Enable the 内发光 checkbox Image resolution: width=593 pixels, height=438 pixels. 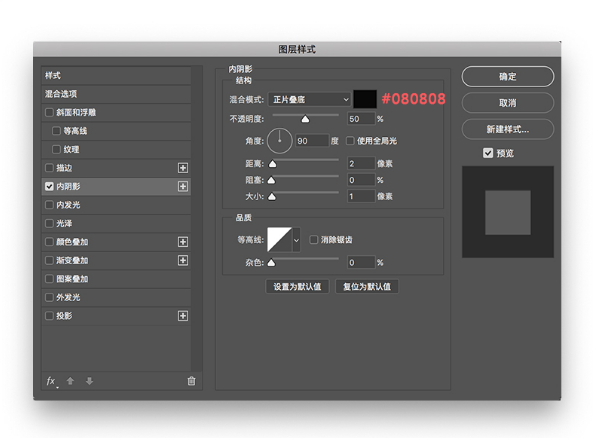point(49,205)
